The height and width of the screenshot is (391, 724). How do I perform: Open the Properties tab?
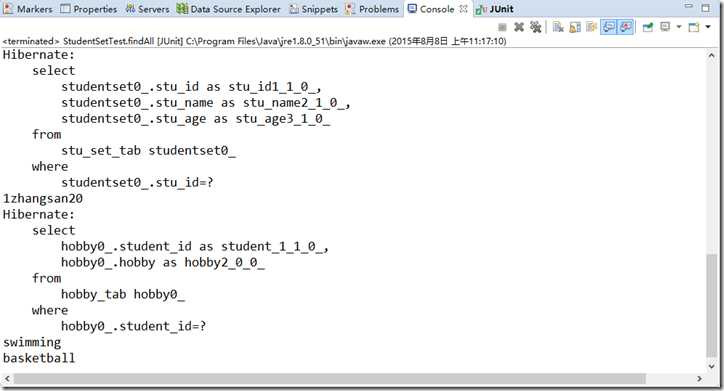pos(89,9)
